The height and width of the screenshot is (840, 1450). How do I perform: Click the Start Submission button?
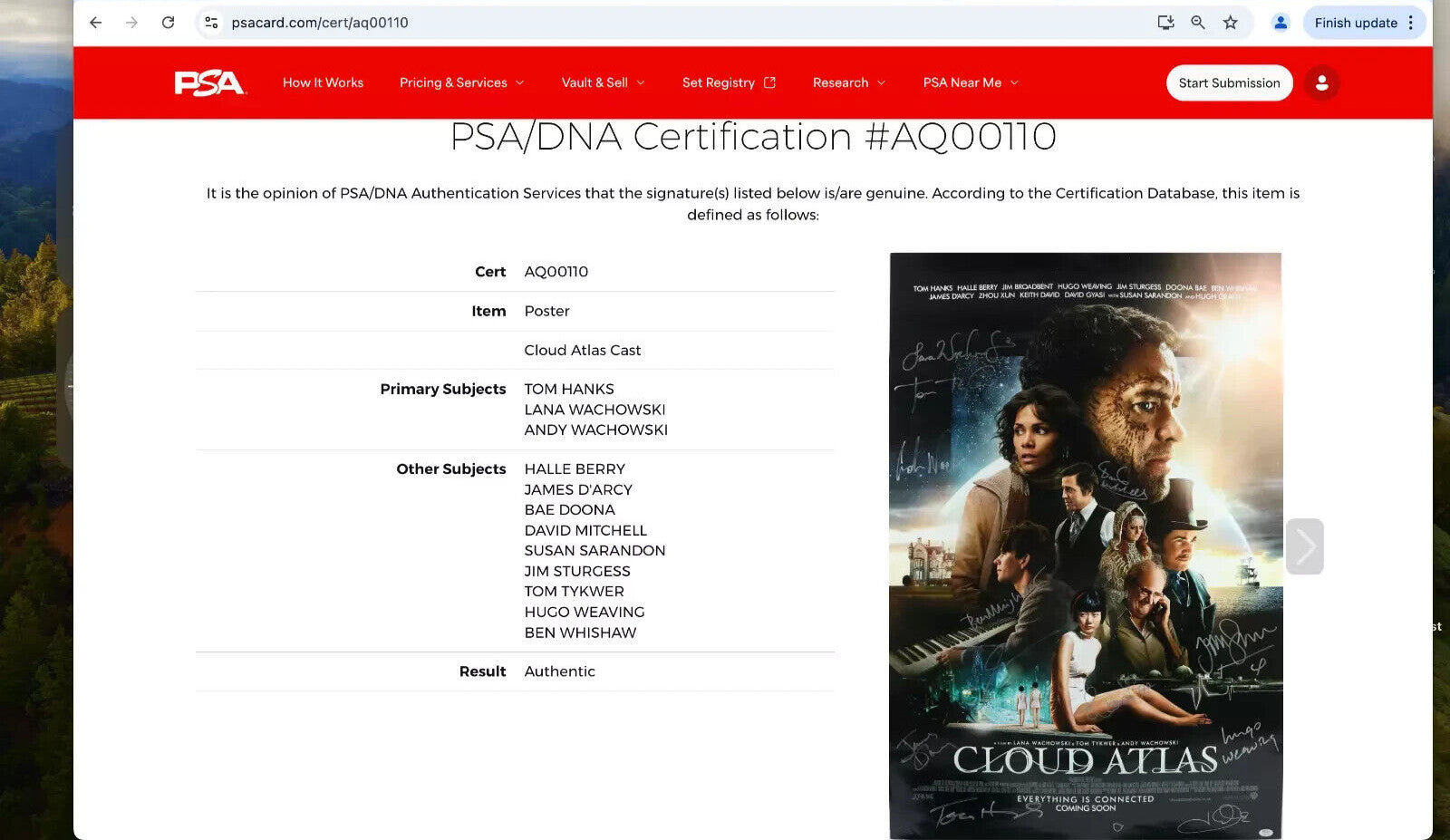(x=1229, y=83)
